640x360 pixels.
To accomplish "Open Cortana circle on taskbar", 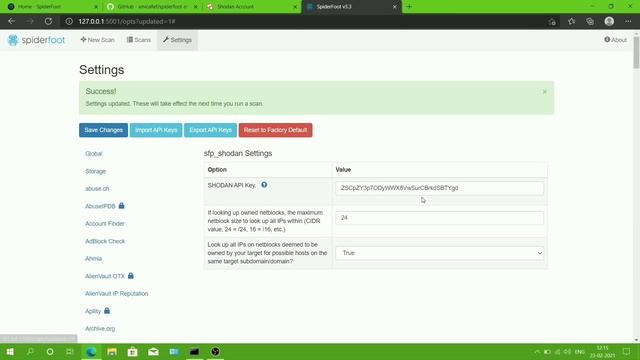I will tap(50, 351).
